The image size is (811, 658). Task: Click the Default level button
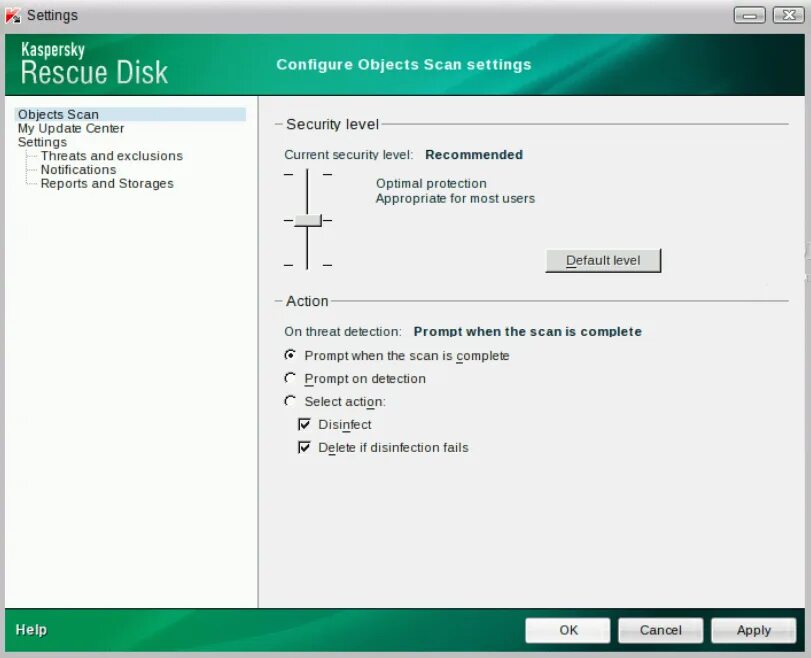click(603, 260)
